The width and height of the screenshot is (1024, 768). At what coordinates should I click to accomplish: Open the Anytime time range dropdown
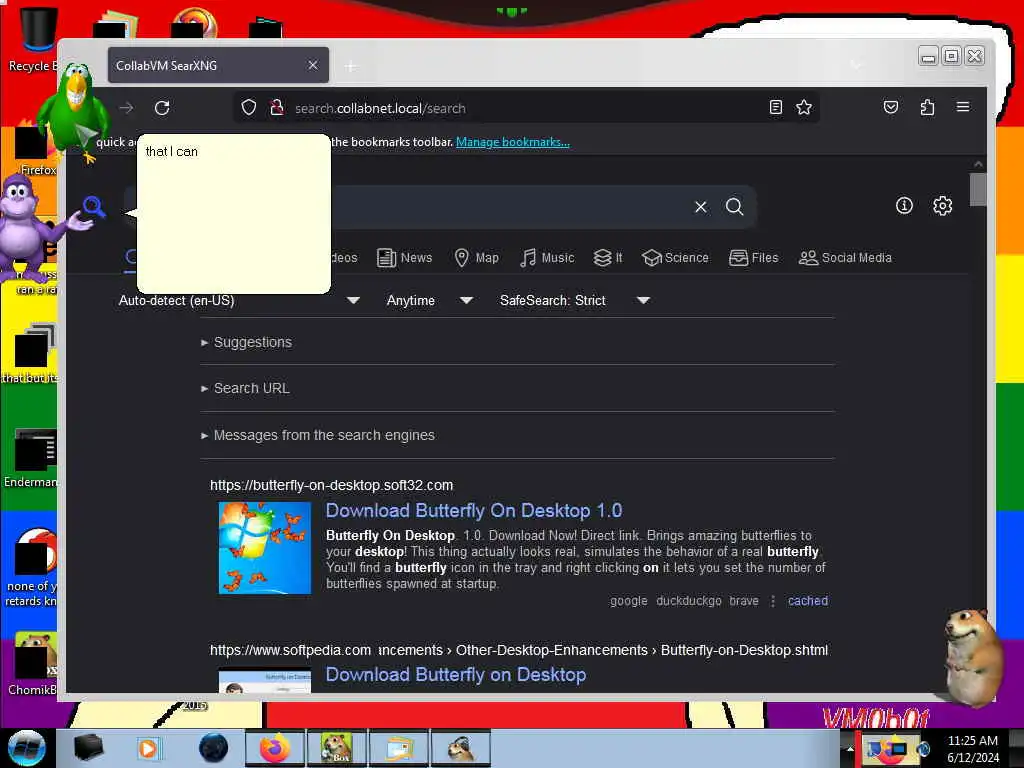[429, 300]
